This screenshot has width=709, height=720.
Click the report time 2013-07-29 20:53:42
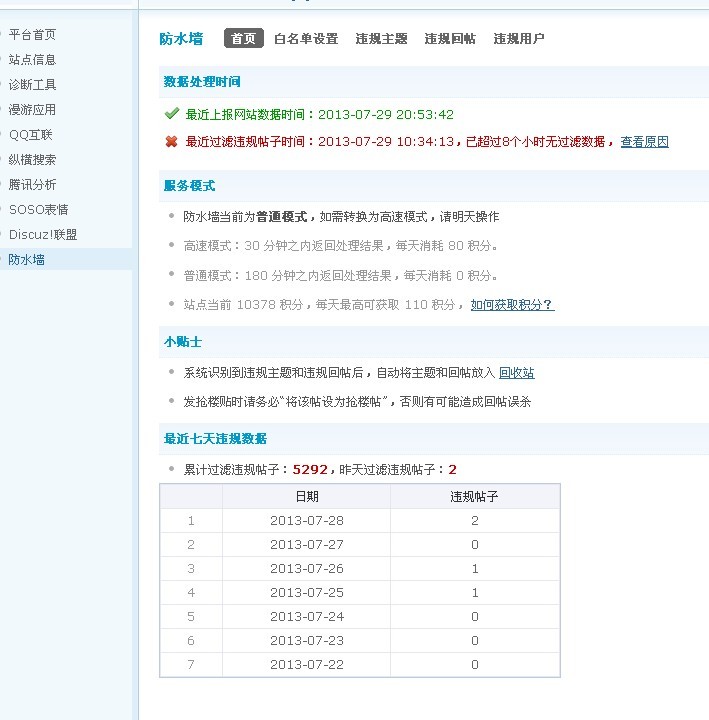(386, 114)
